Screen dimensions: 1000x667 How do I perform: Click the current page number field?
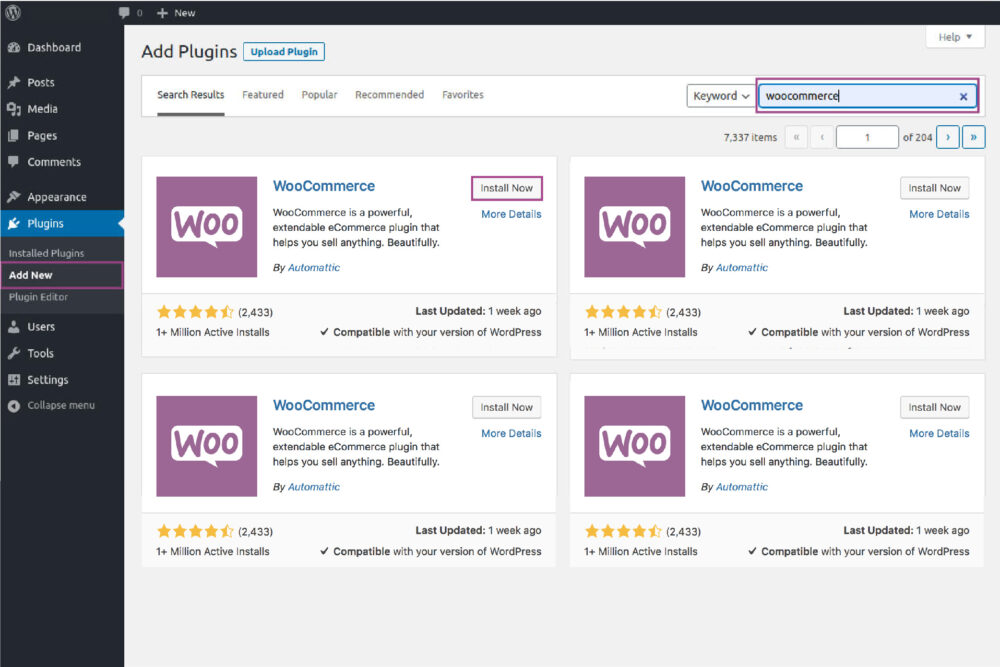tap(867, 137)
